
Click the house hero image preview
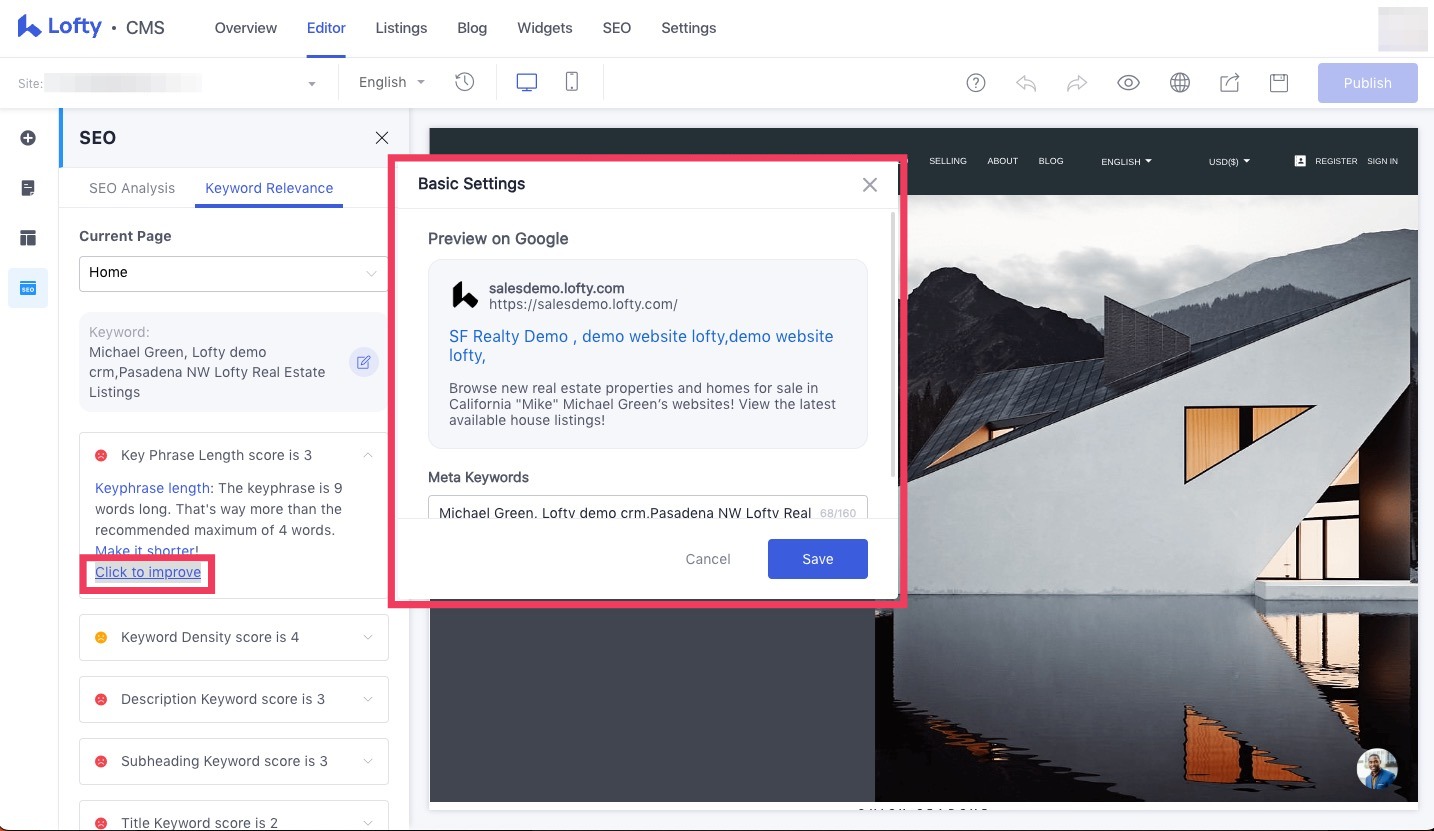tap(1146, 497)
